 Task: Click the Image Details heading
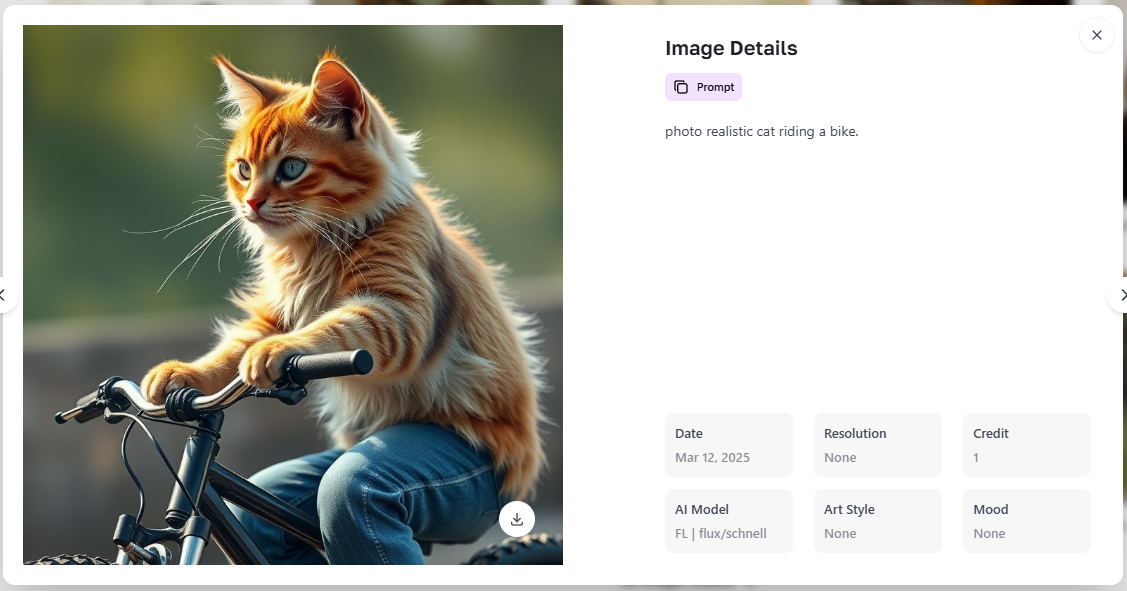[x=730, y=48]
